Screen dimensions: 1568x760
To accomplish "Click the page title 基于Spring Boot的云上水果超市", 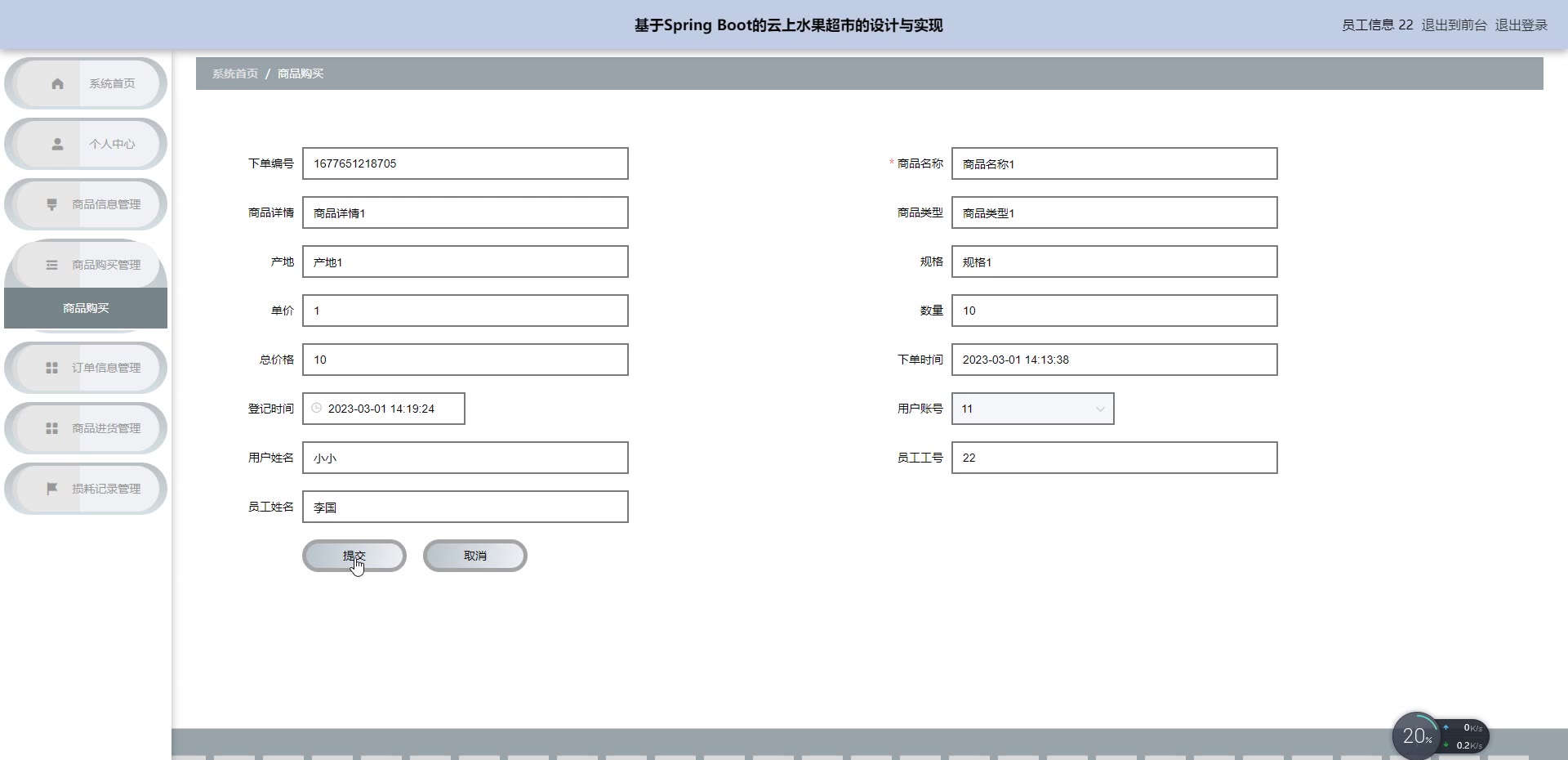I will pyautogui.click(x=788, y=25).
